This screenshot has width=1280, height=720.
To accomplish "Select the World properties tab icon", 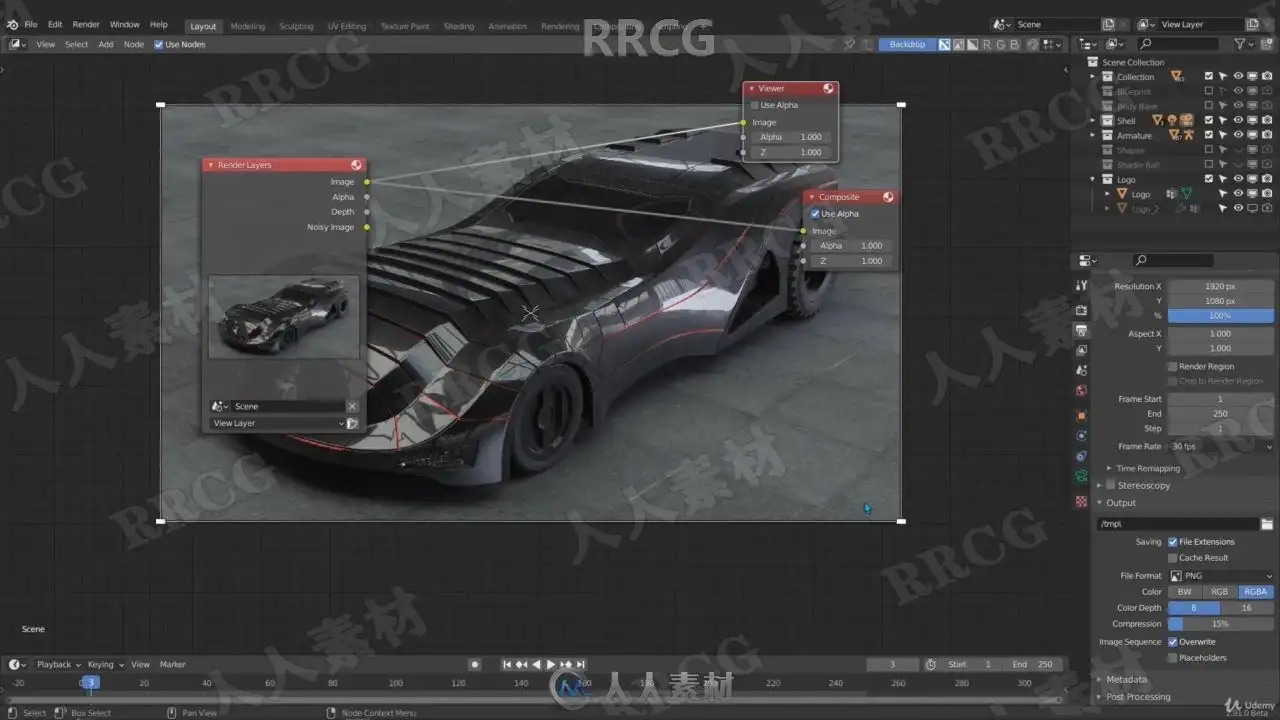I will [x=1081, y=391].
